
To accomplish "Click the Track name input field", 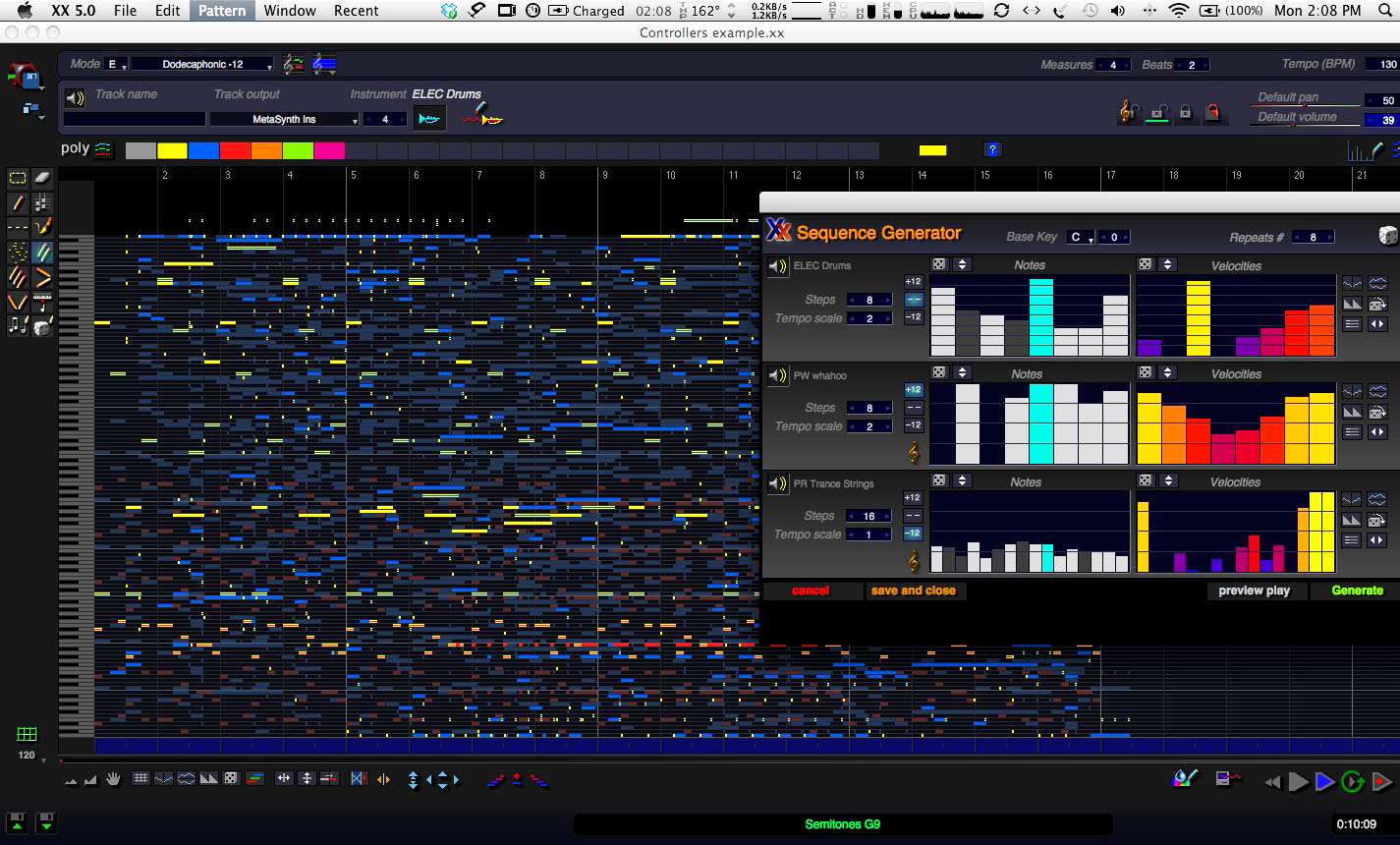I will coord(135,119).
